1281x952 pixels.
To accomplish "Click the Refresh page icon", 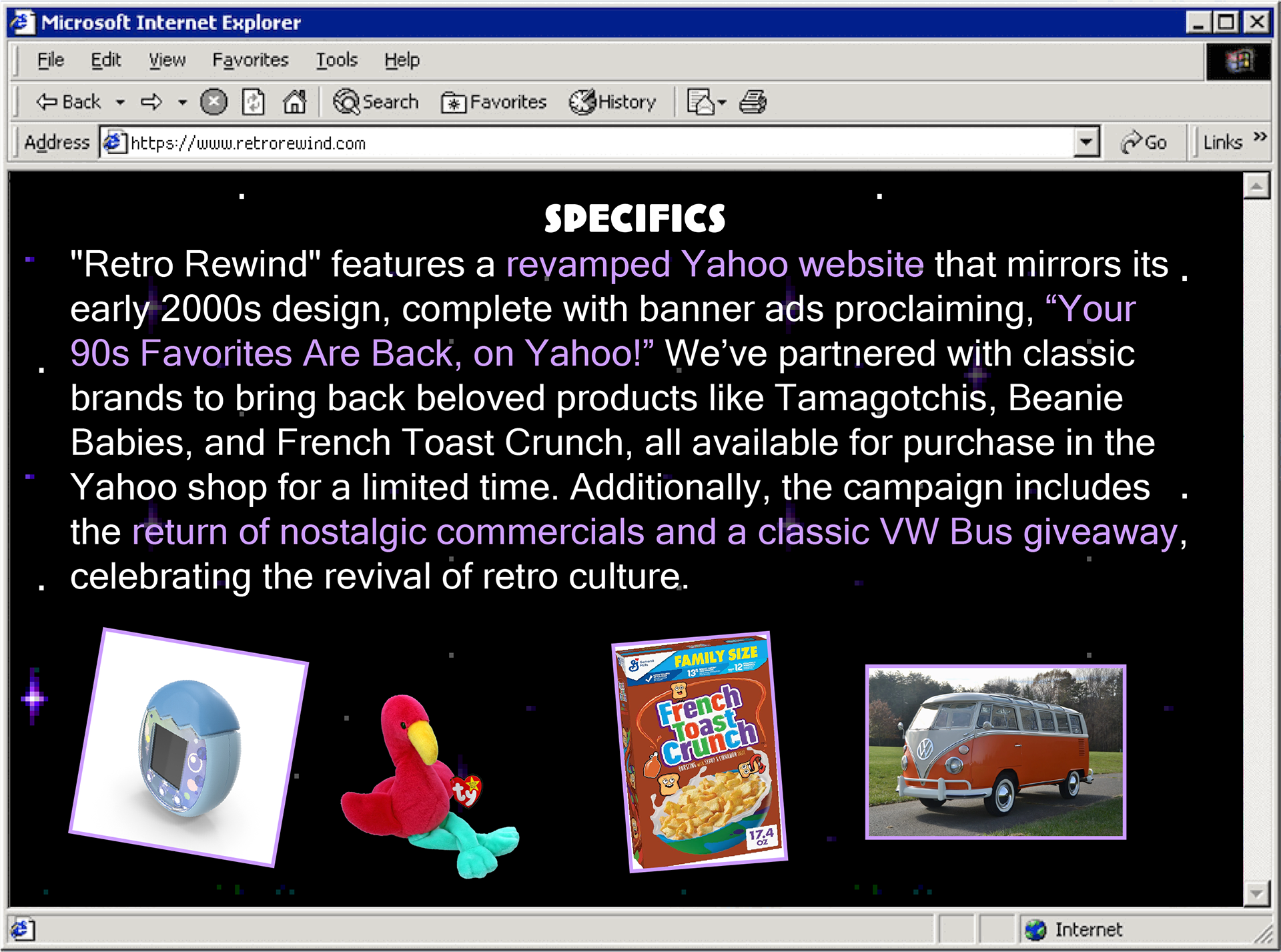I will [254, 102].
